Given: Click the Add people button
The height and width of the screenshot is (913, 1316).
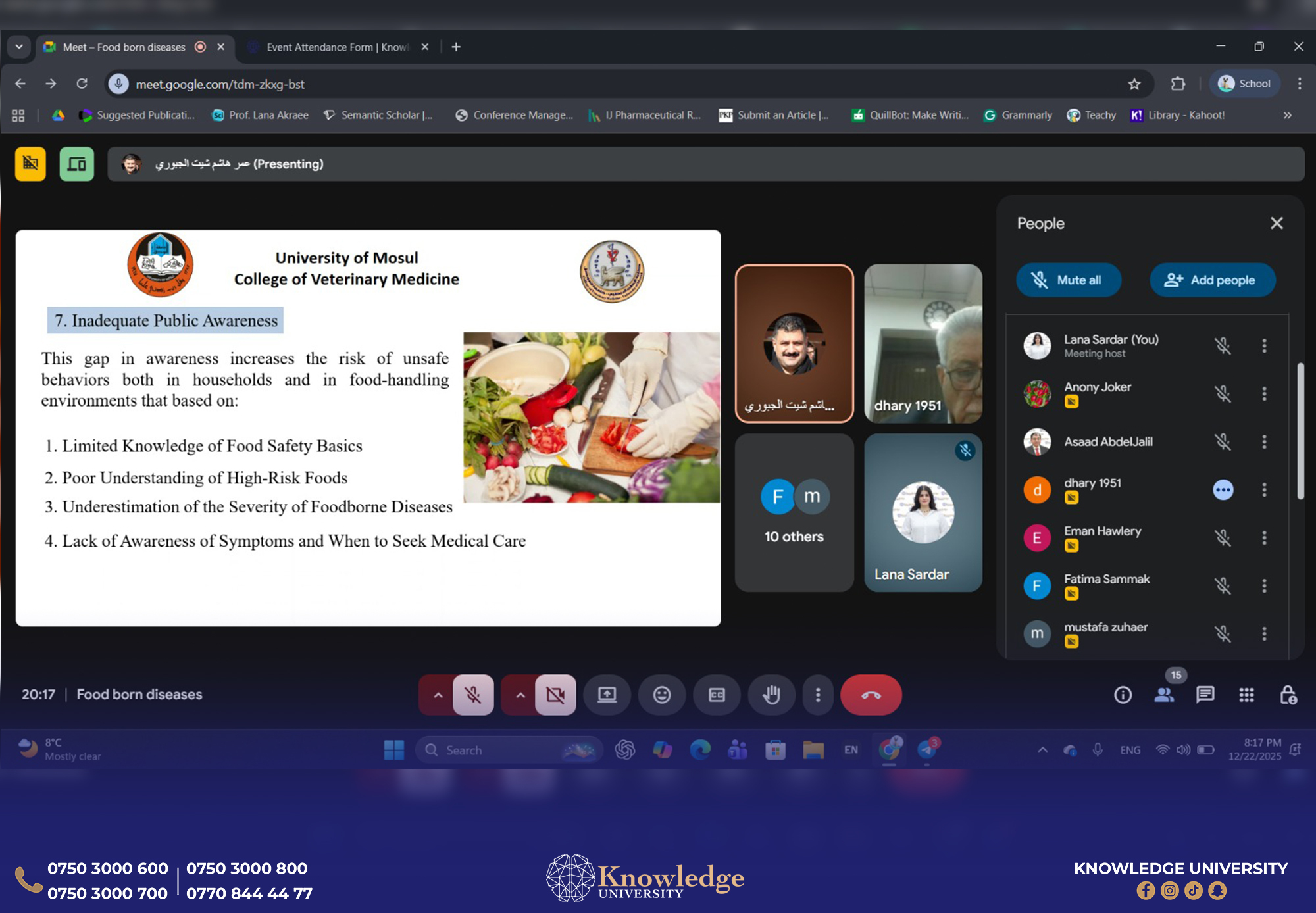Looking at the screenshot, I should click(1211, 280).
